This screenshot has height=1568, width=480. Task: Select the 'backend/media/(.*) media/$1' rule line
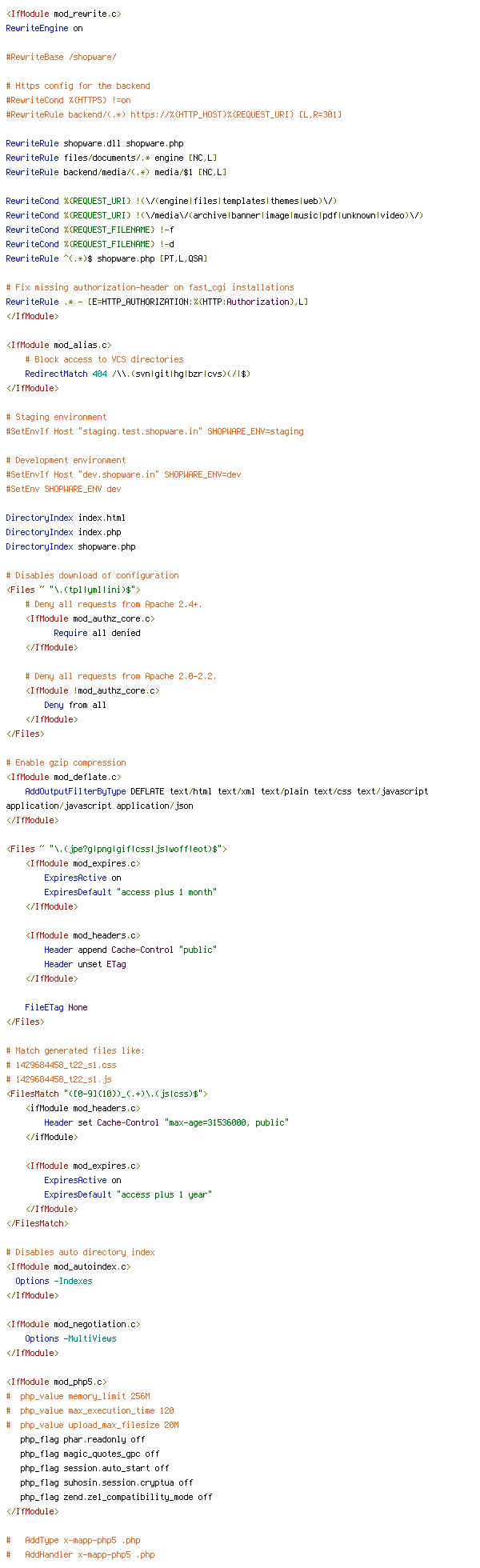(x=116, y=172)
